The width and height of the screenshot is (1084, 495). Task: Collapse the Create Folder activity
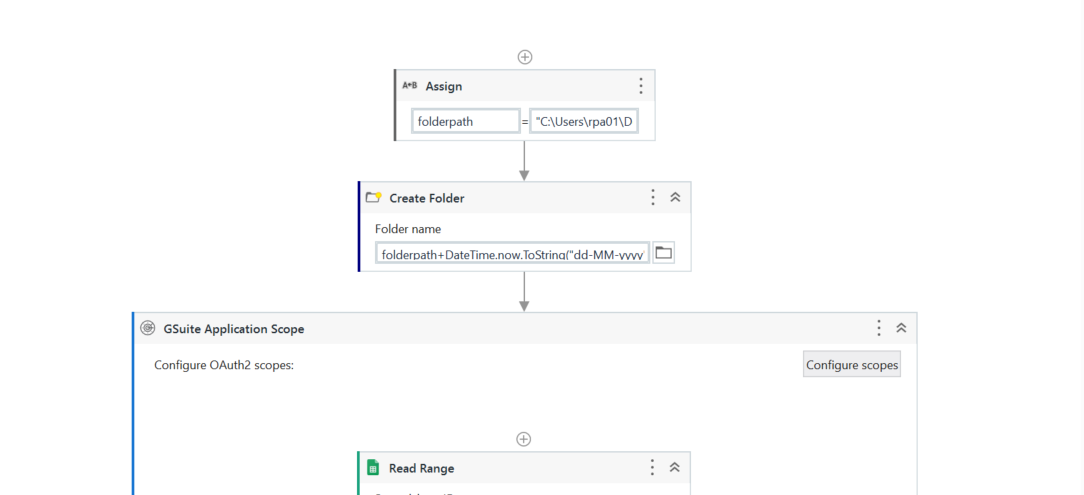tap(675, 198)
